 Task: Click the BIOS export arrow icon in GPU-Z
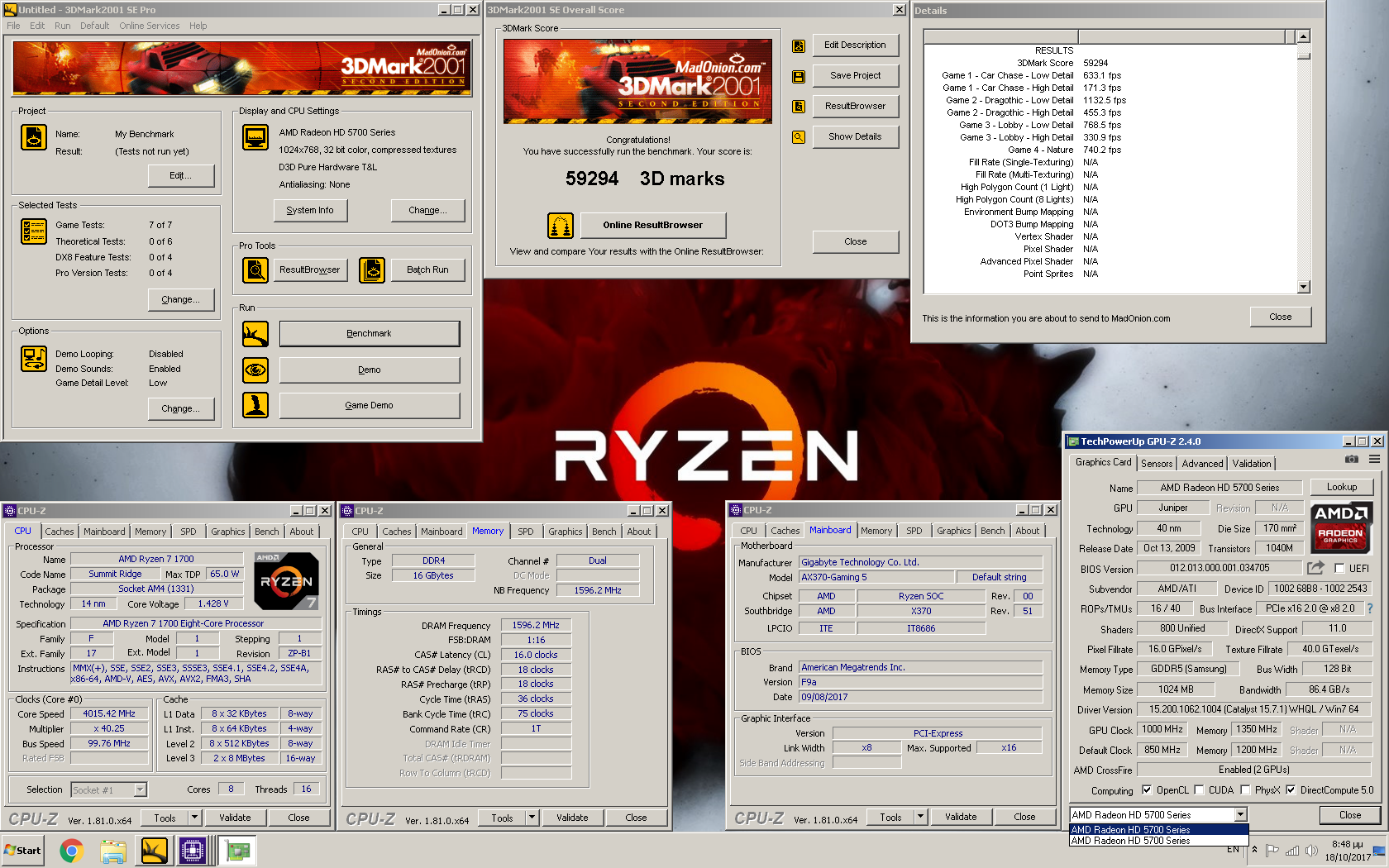(1315, 568)
